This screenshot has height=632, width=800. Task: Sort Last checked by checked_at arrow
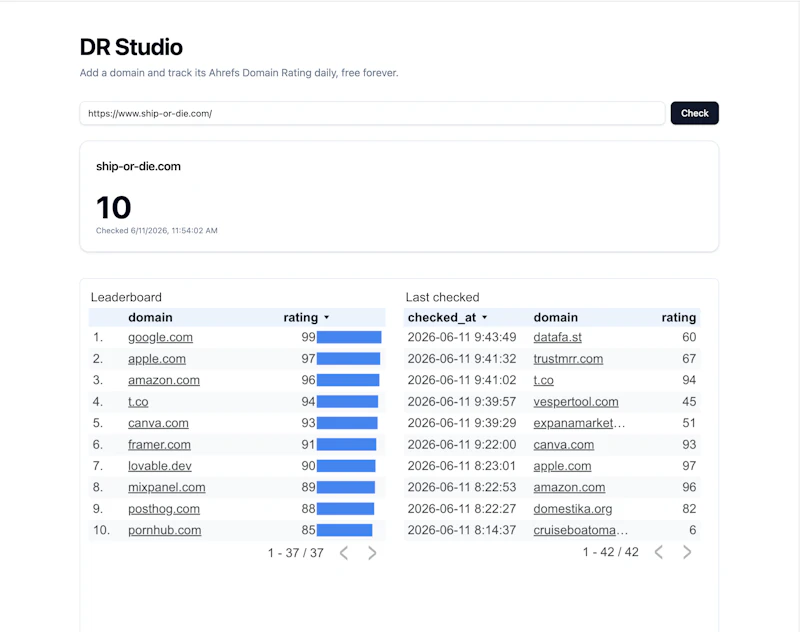click(484, 318)
